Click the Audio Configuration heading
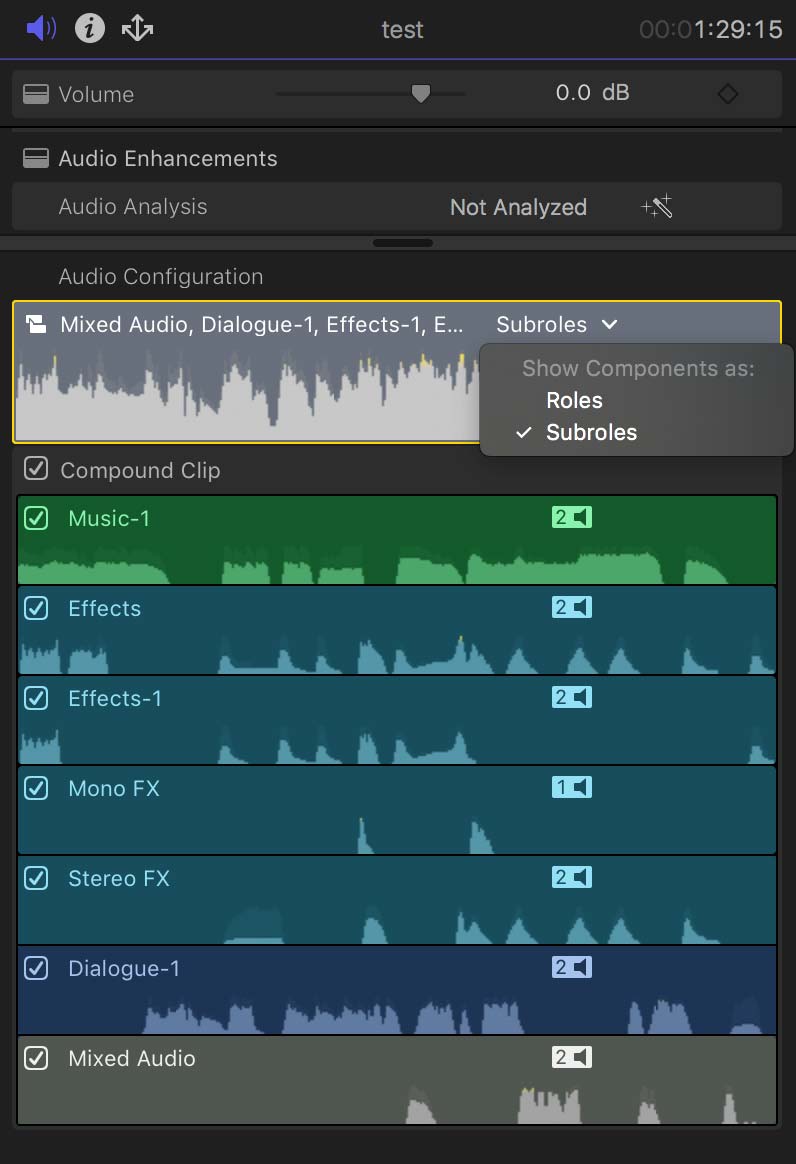The height and width of the screenshot is (1164, 796). pyautogui.click(x=161, y=276)
